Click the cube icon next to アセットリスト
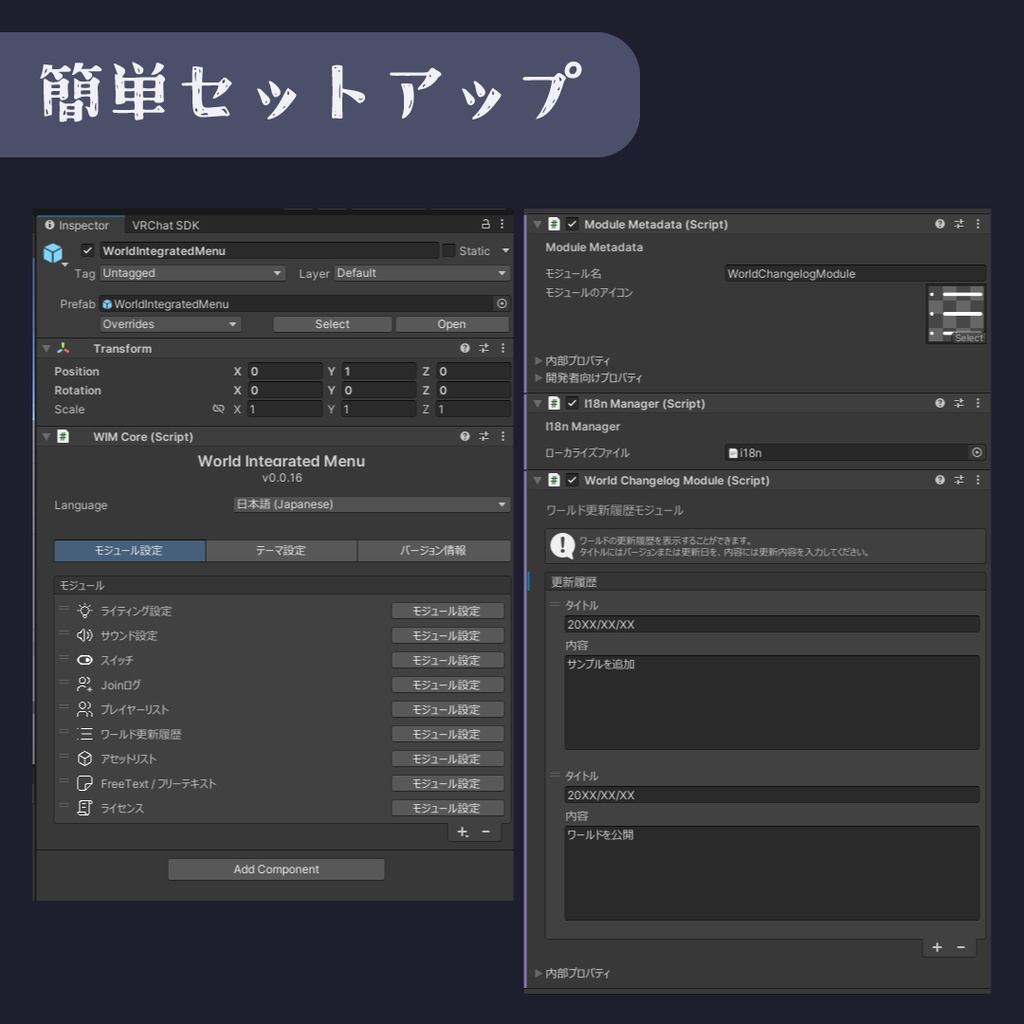Image resolution: width=1024 pixels, height=1024 pixels. [x=85, y=758]
